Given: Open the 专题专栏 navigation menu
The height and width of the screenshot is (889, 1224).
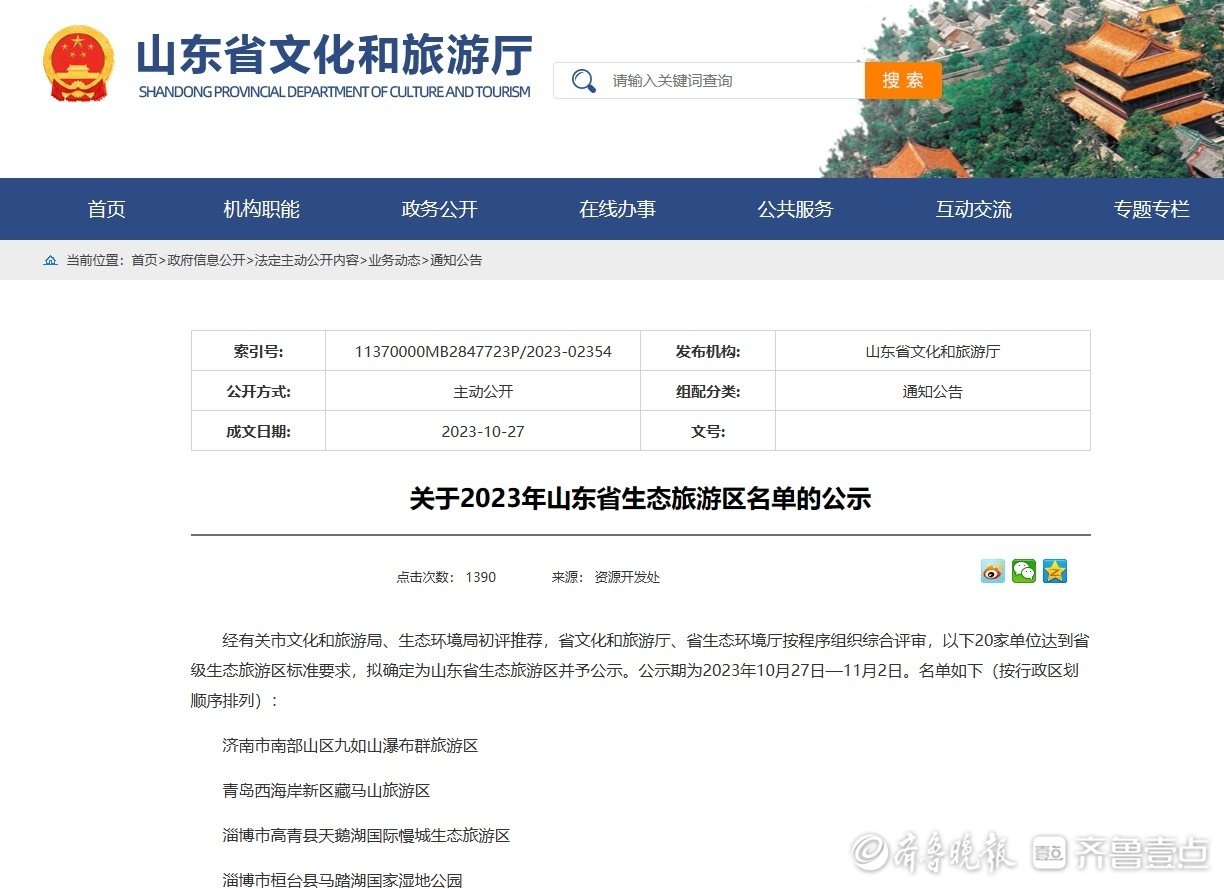Looking at the screenshot, I should pos(1152,209).
